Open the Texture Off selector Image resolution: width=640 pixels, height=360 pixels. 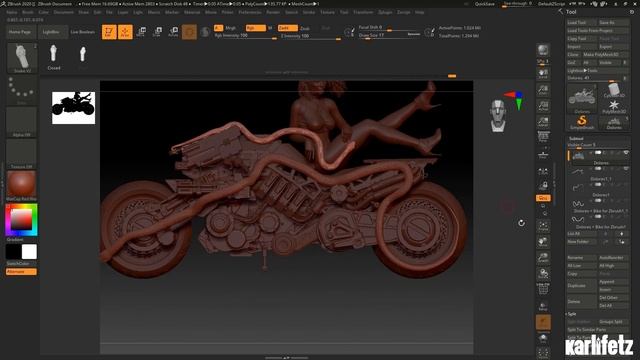click(x=22, y=154)
